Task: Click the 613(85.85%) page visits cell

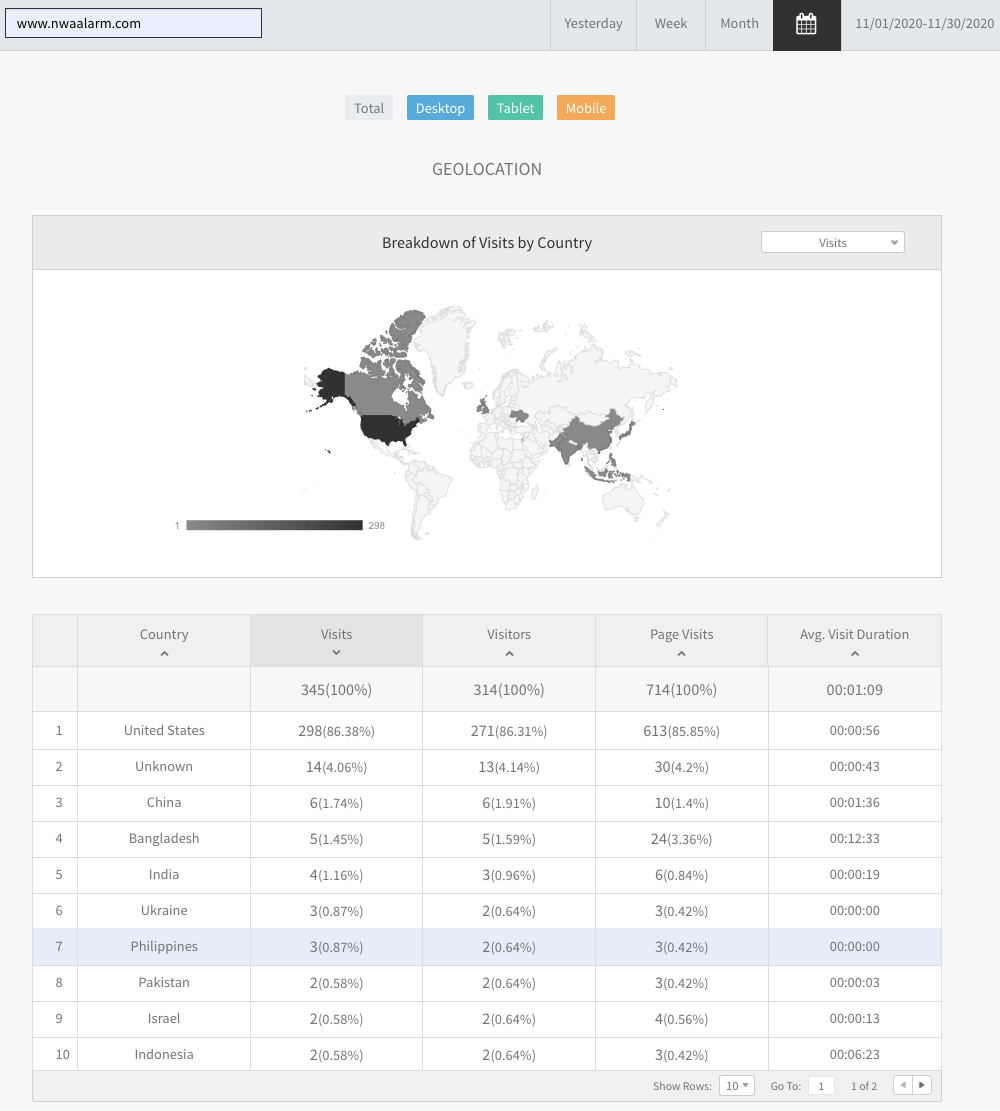Action: point(681,731)
